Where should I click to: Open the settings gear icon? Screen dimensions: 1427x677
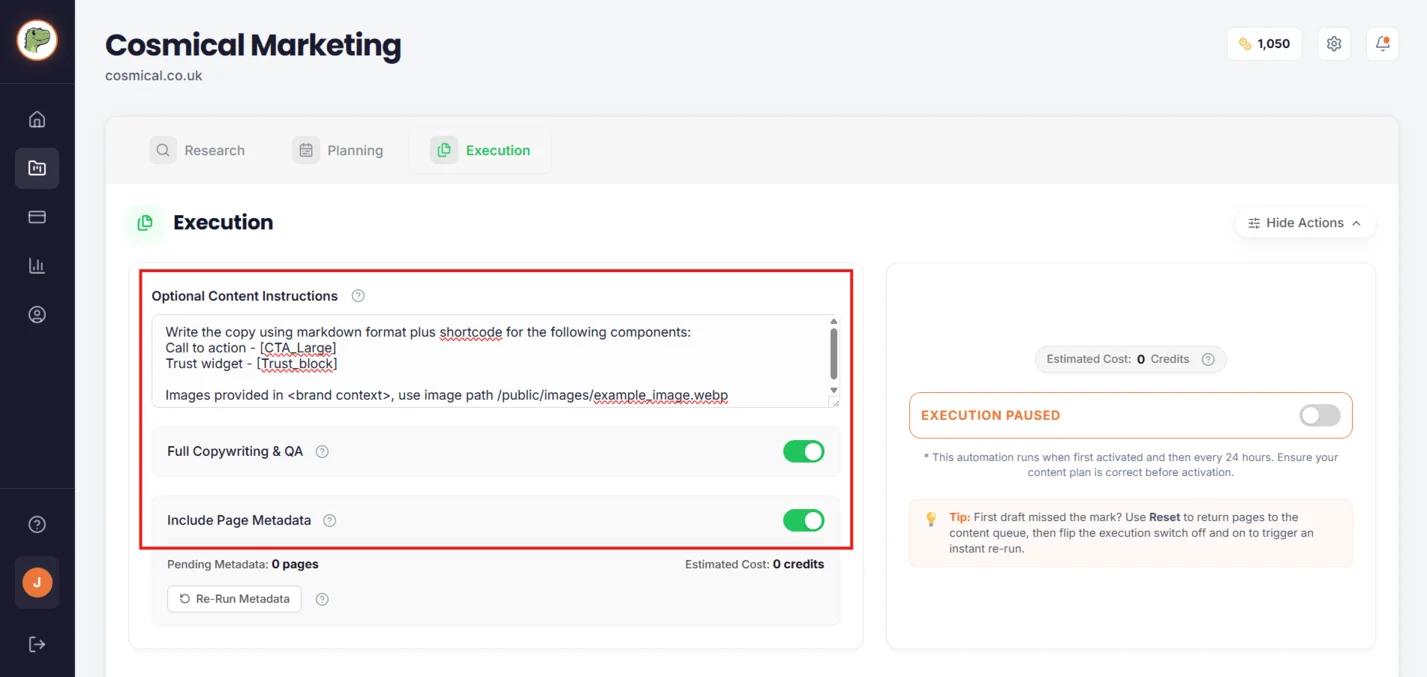coord(1334,44)
